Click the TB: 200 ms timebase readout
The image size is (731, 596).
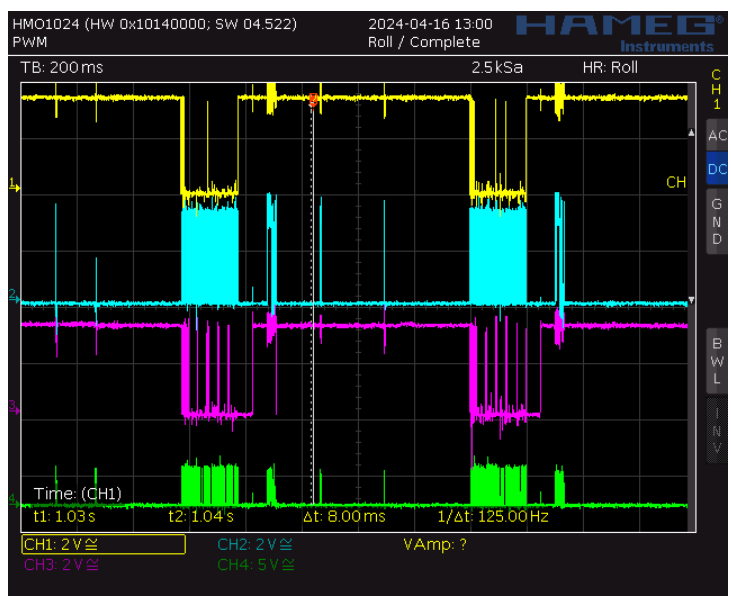tap(62, 67)
